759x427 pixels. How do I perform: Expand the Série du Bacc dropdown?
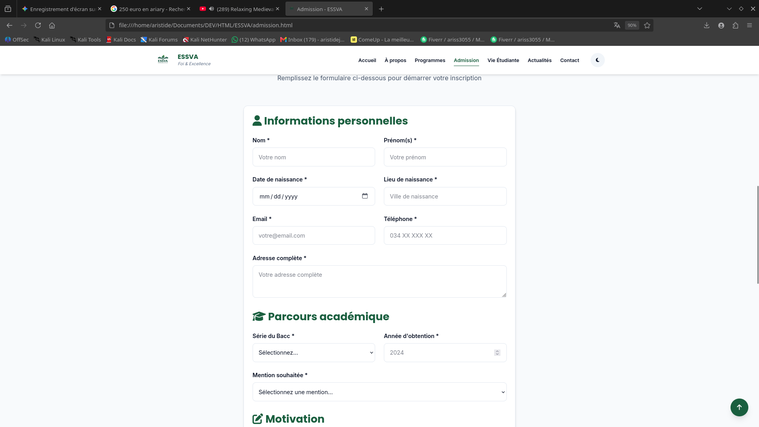tap(314, 352)
